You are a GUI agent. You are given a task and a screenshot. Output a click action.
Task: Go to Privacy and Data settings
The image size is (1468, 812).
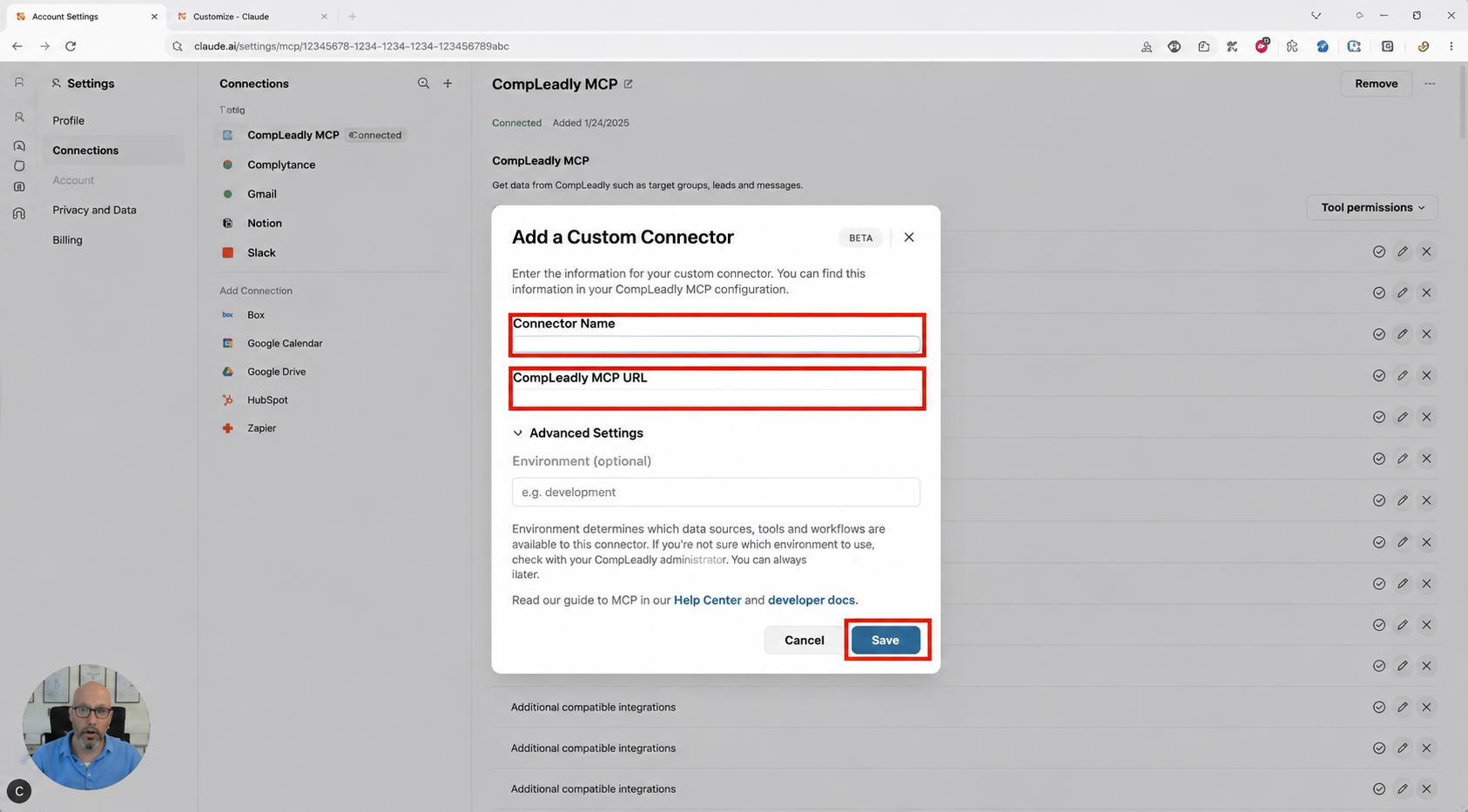click(94, 210)
